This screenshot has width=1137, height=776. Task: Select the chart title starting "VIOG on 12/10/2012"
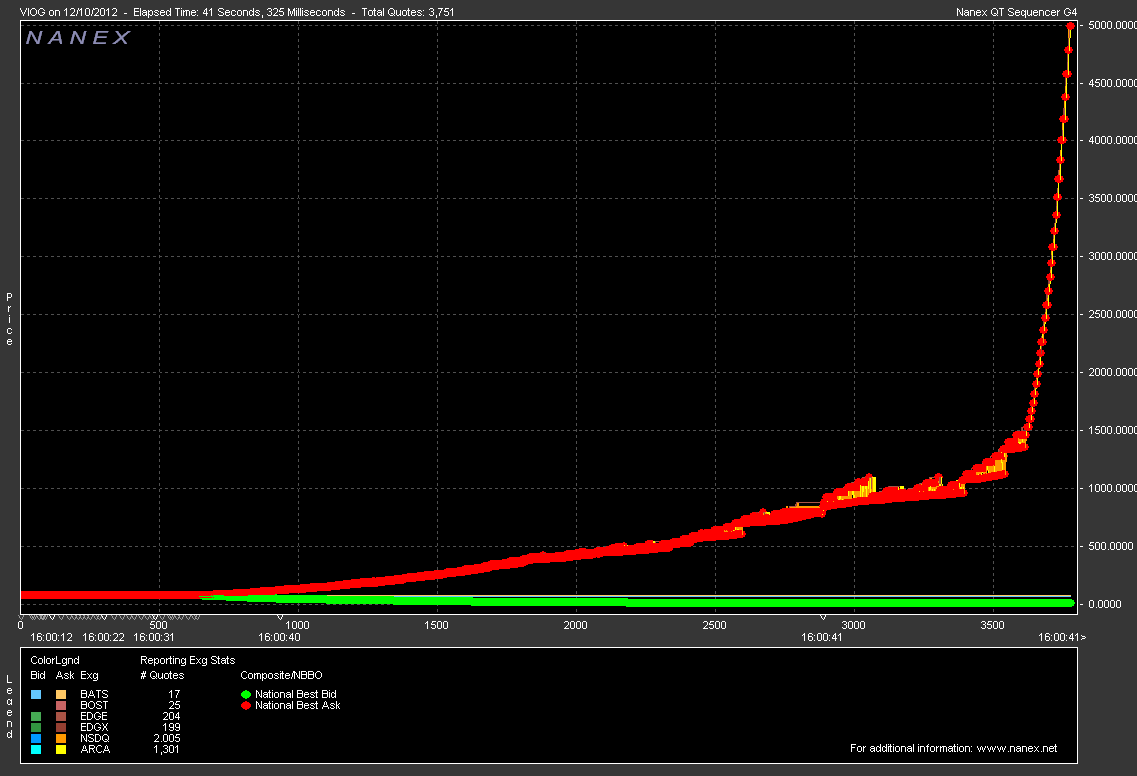click(237, 12)
